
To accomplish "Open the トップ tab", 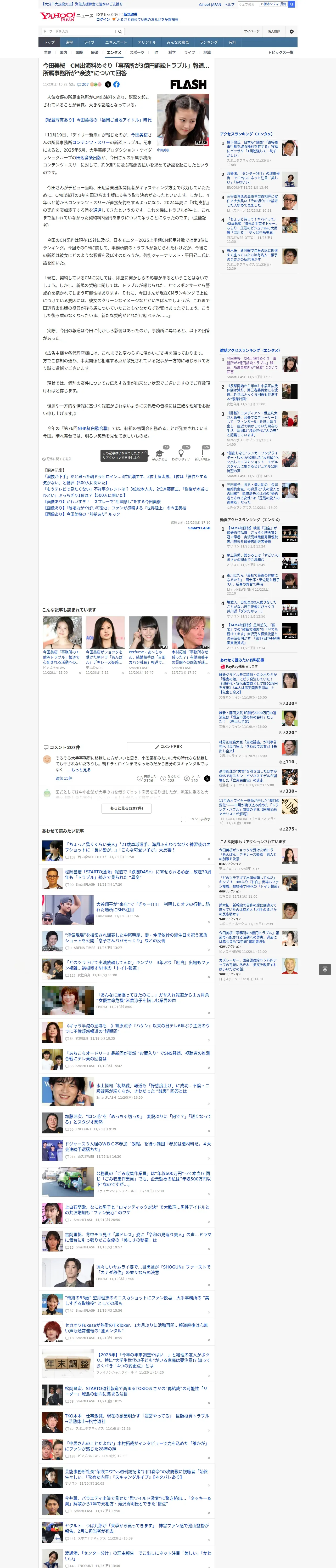I will (x=49, y=43).
